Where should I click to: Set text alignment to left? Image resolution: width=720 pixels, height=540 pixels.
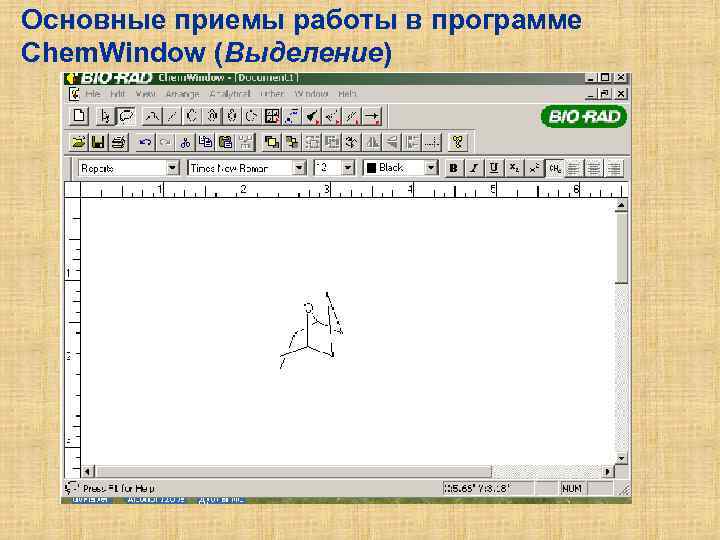coord(574,168)
